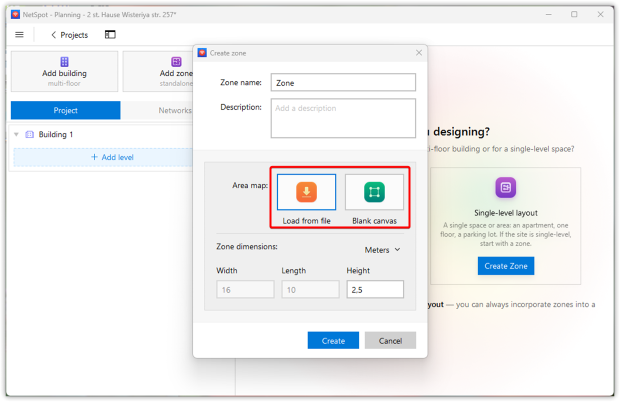Click the NetSpot app icon in title bar

[15, 15]
